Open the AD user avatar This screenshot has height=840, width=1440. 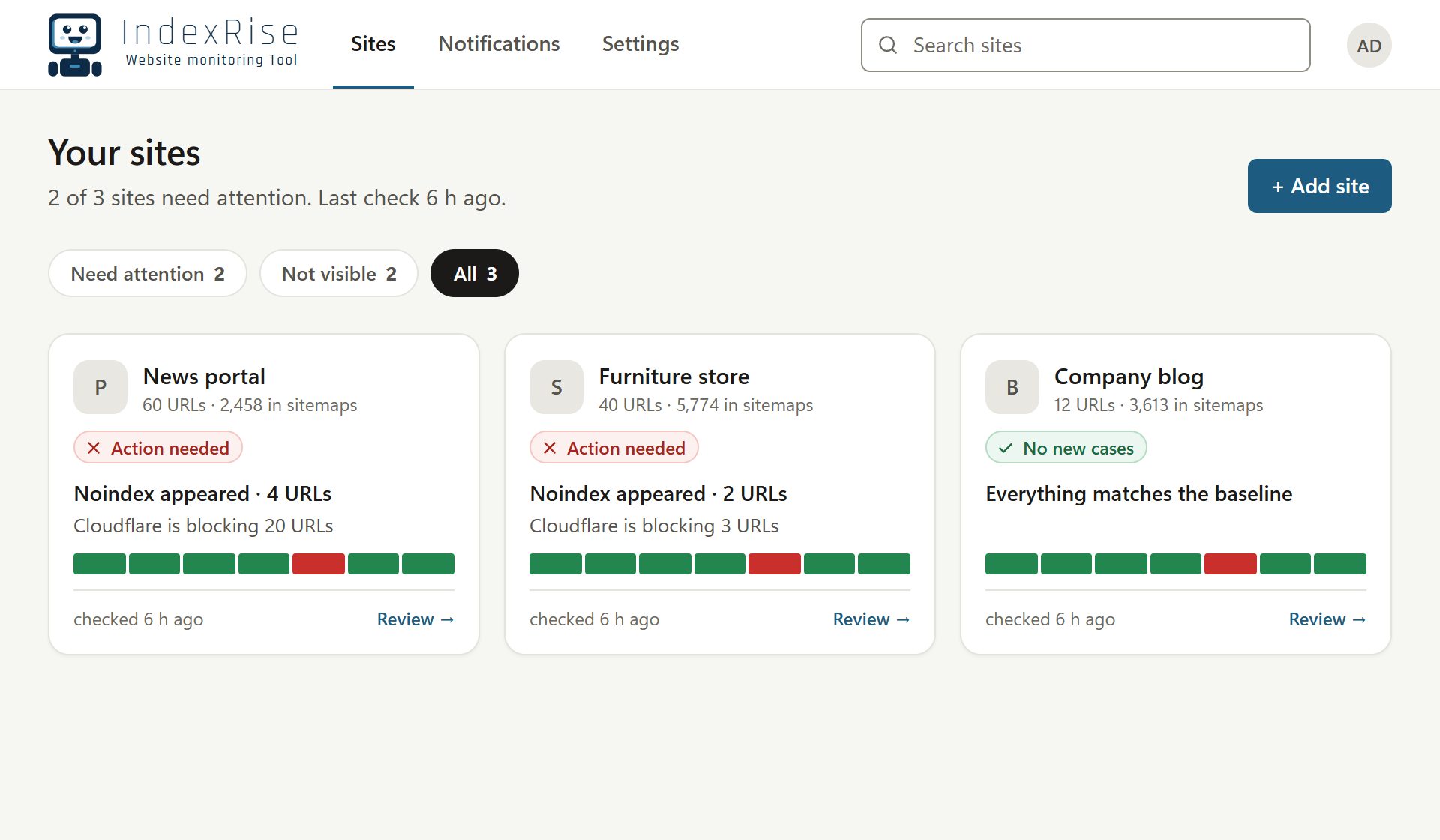1369,45
